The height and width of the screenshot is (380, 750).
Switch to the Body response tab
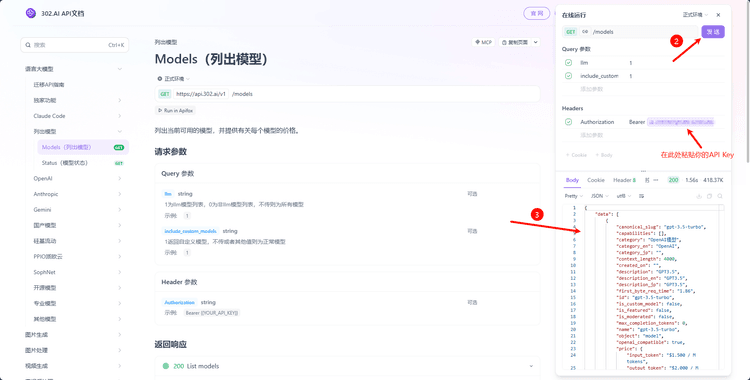(x=572, y=180)
